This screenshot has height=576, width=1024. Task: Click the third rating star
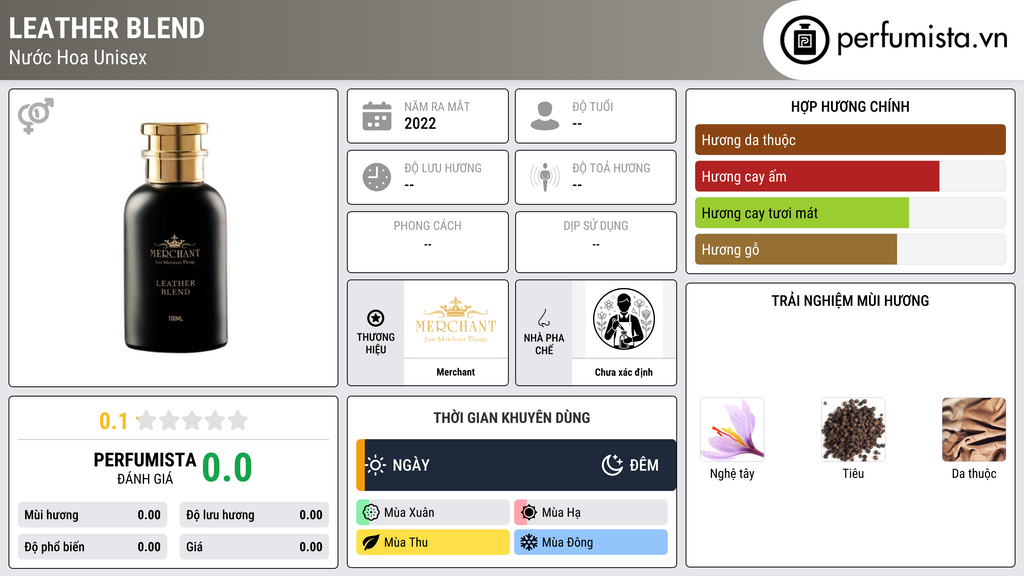(192, 420)
